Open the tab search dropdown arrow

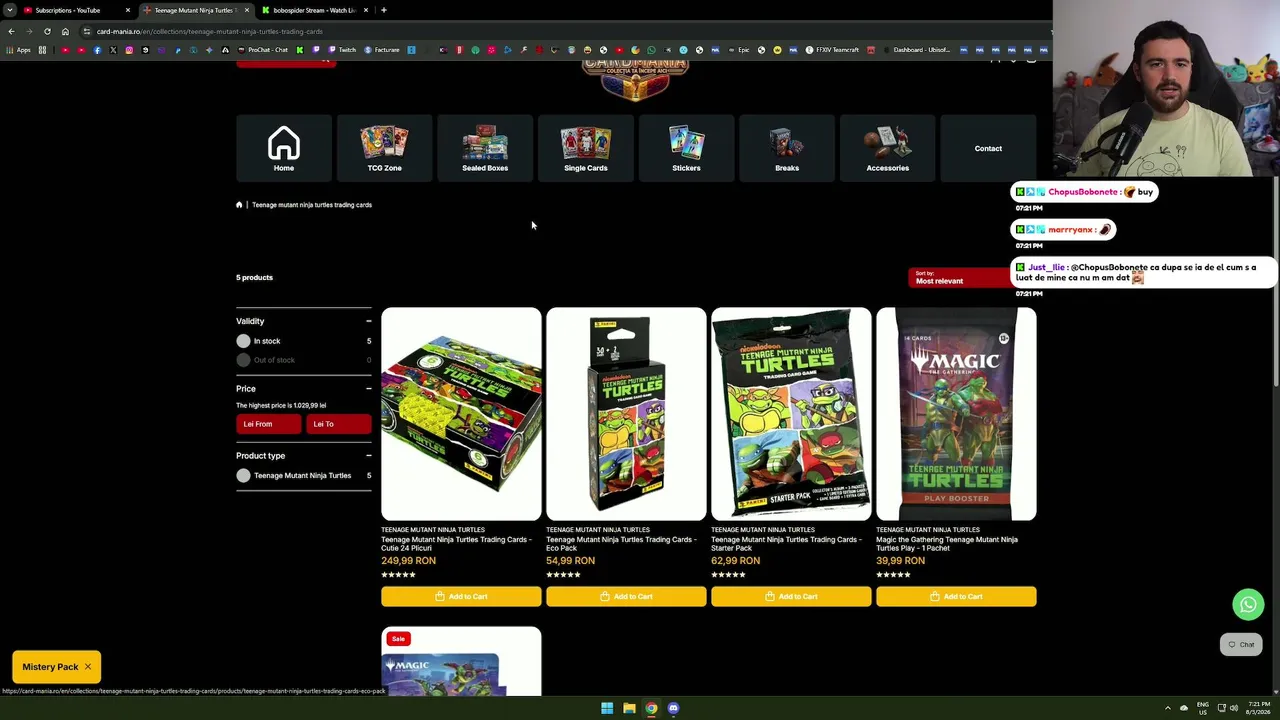pyautogui.click(x=9, y=10)
